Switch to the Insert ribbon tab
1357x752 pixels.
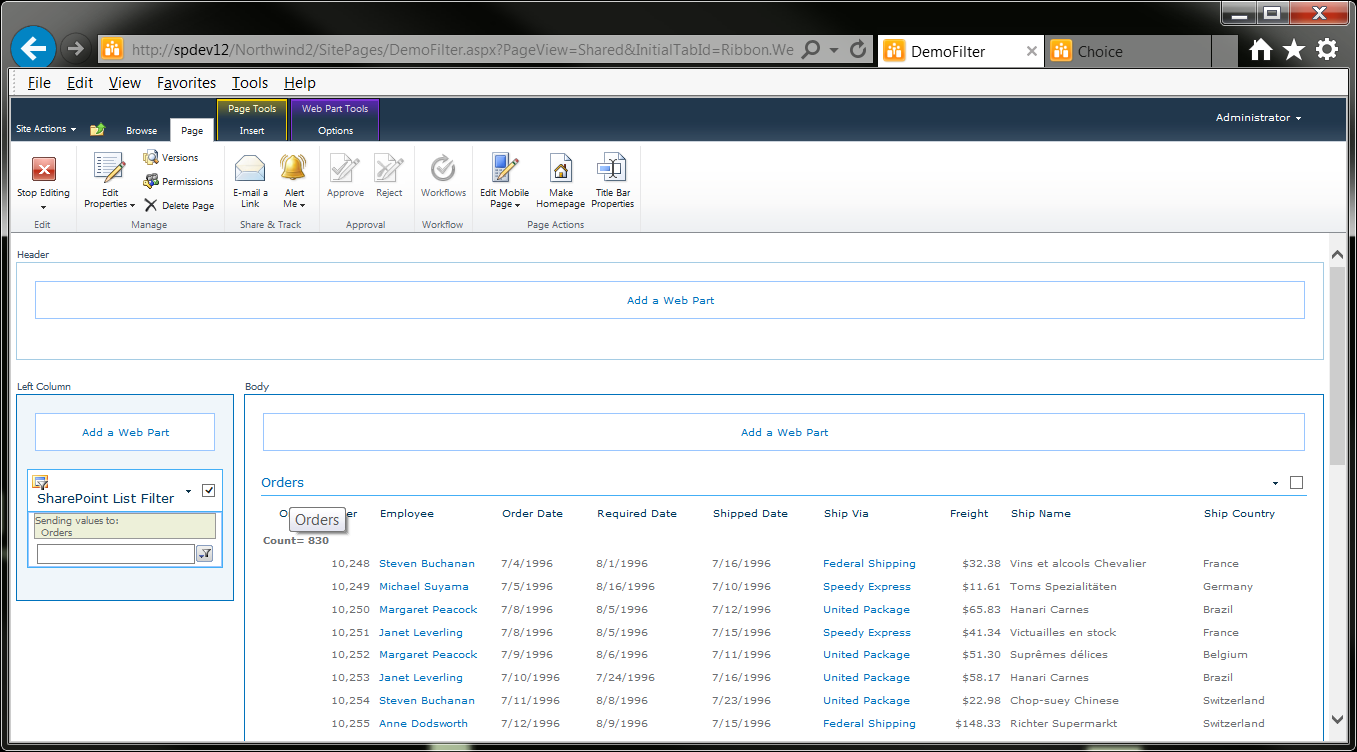252,130
